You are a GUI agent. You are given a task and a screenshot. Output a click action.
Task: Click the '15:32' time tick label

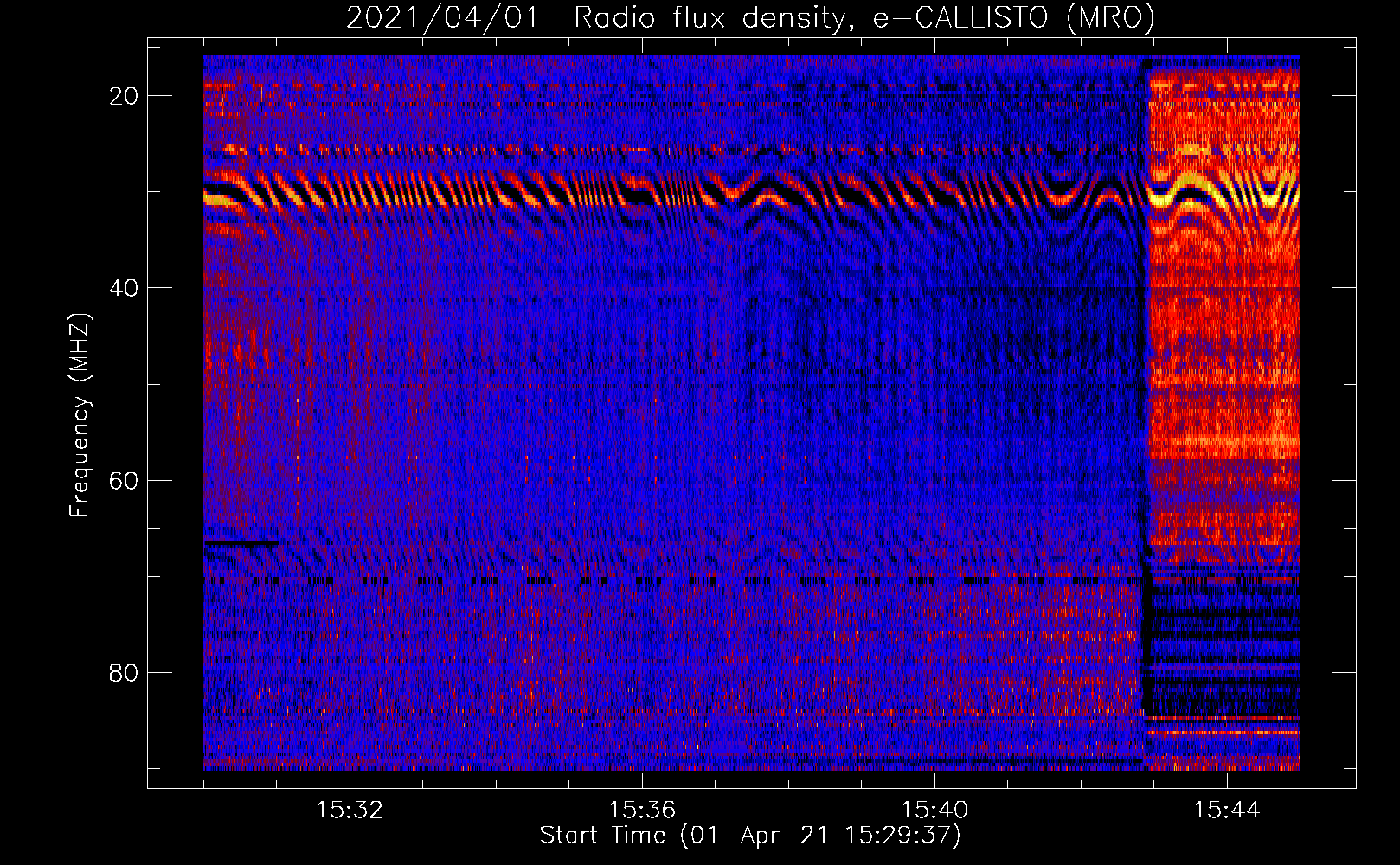(x=350, y=810)
